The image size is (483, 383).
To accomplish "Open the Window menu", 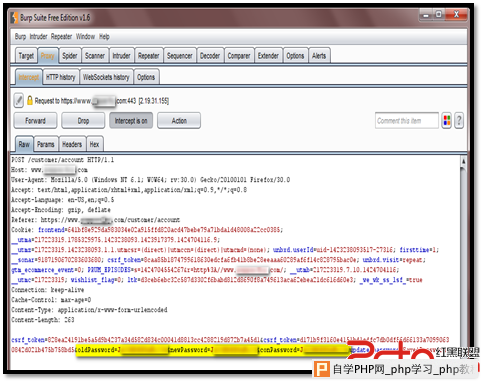I will 85,37.
